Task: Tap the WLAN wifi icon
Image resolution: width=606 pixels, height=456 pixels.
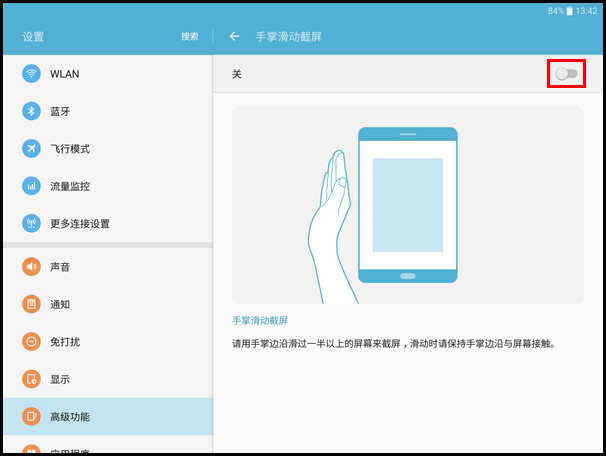Action: tap(31, 73)
